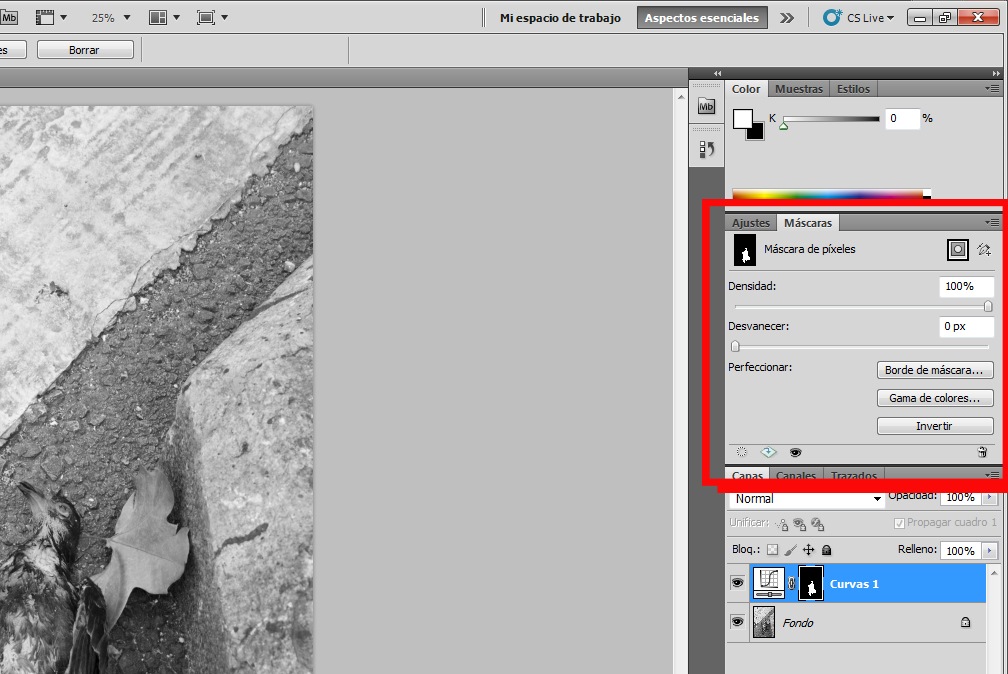The height and width of the screenshot is (674, 1008).
Task: Select the Aspectos esenciales workspace
Action: tap(701, 18)
